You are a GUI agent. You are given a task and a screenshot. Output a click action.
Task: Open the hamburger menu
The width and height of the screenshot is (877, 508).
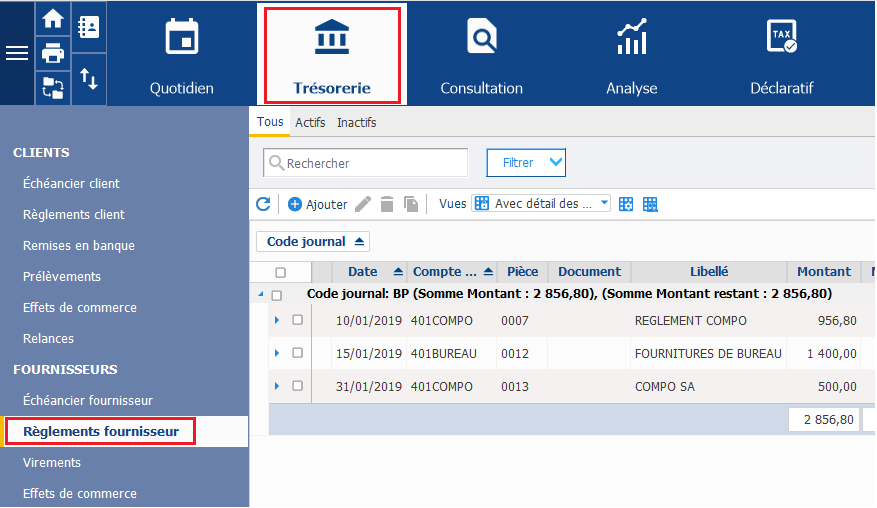[17, 53]
